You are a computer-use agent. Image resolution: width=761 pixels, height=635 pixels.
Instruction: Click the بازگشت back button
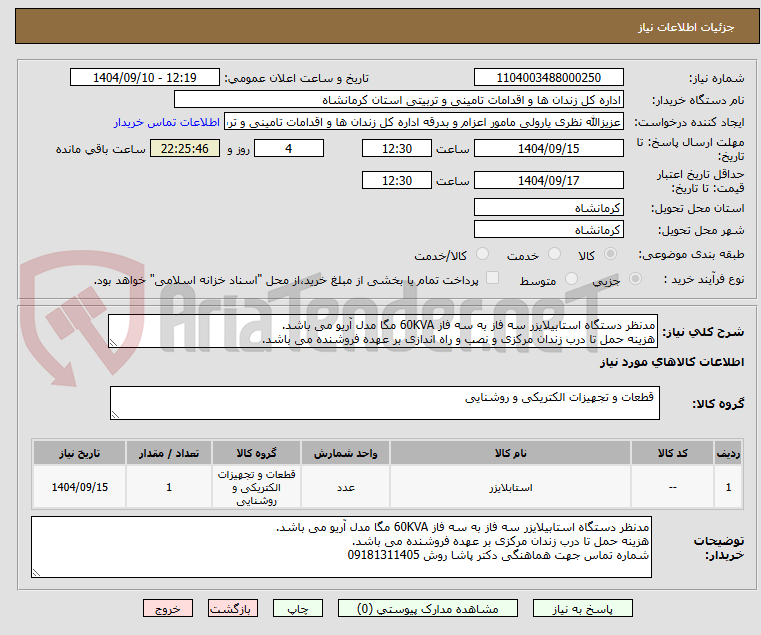(233, 608)
